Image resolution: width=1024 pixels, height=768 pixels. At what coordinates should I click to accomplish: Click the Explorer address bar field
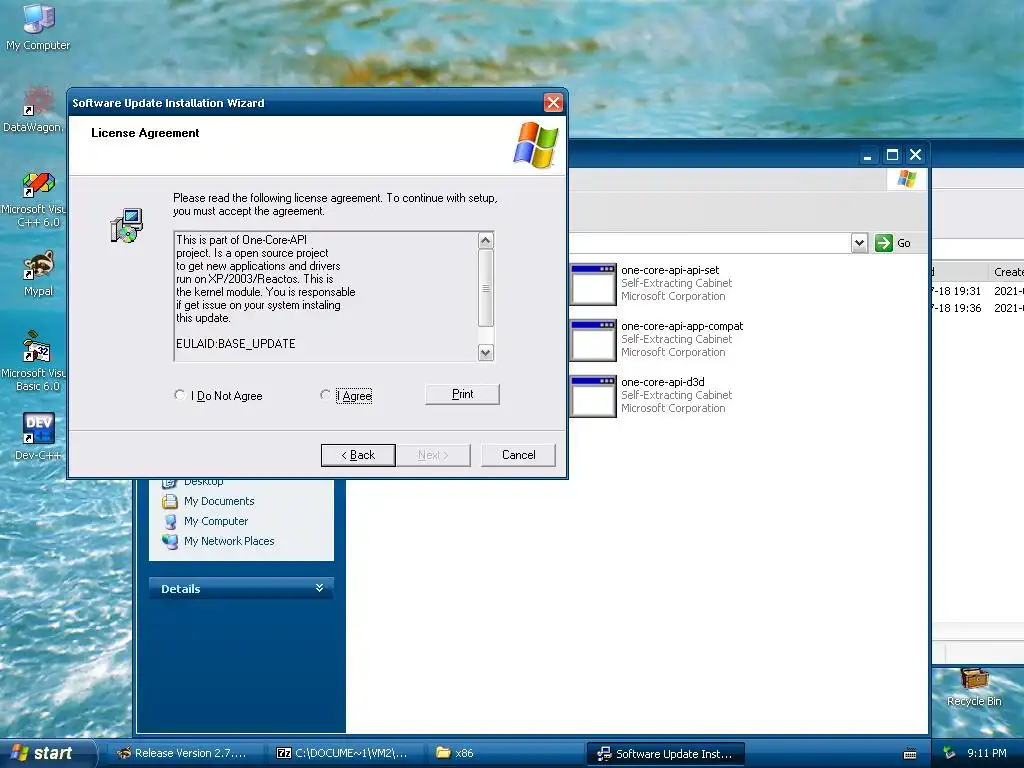click(x=709, y=243)
